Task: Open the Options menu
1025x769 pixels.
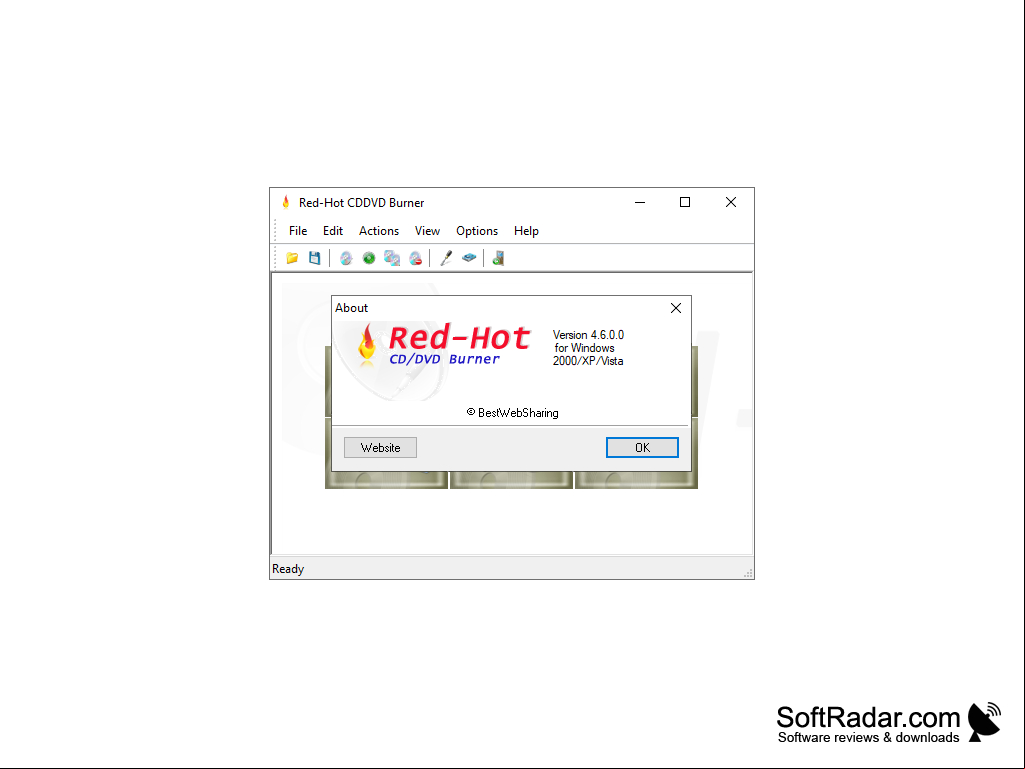Action: (x=477, y=231)
